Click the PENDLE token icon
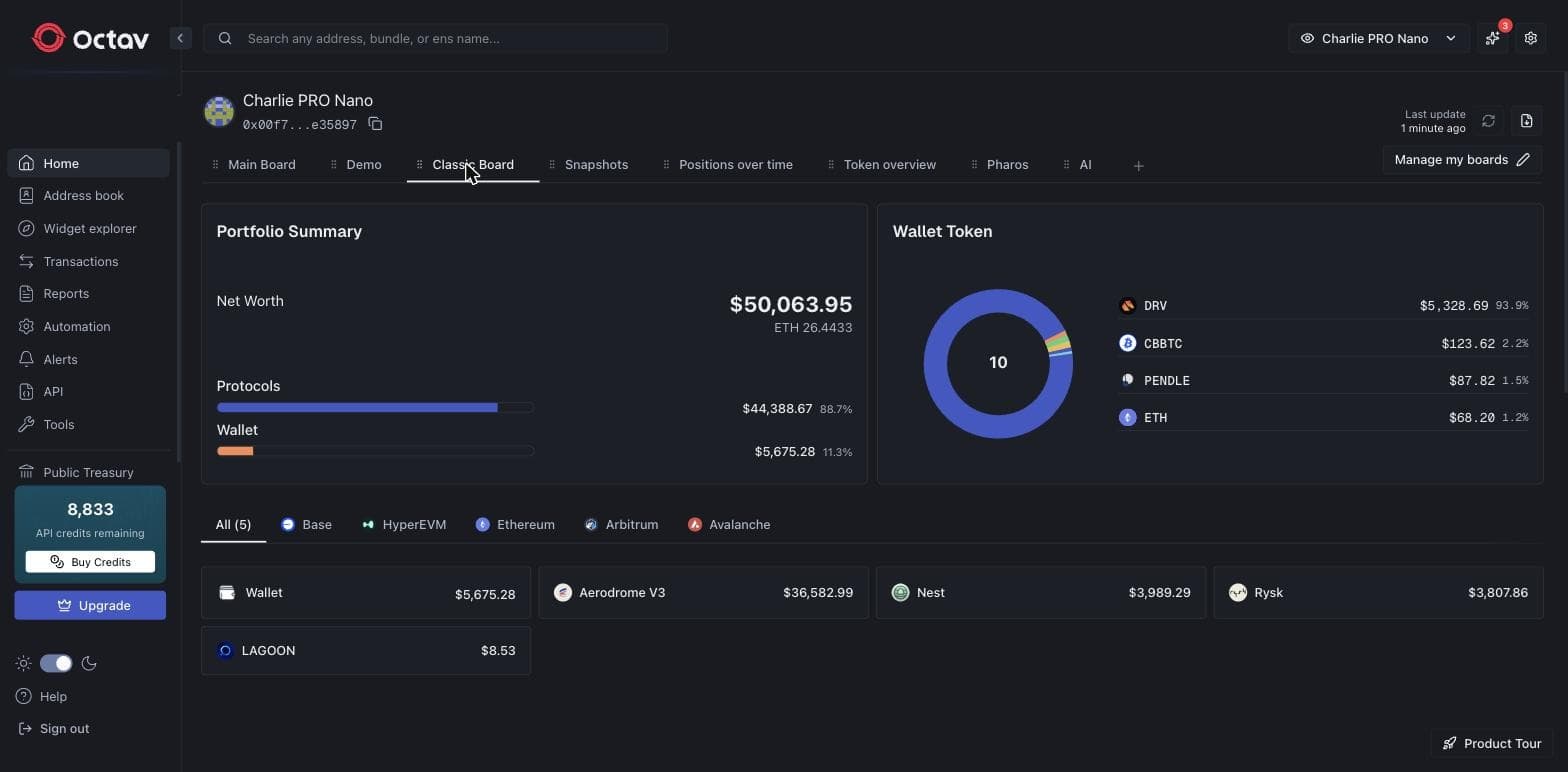The image size is (1568, 772). tap(1127, 380)
